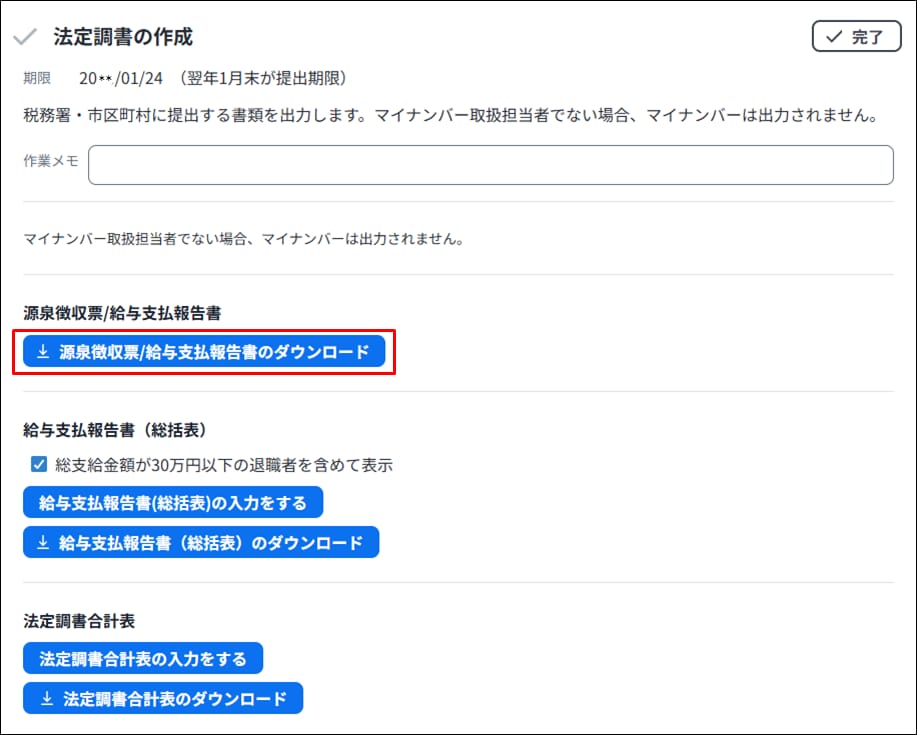
Task: Open 法定調書合計表の入力をする
Action: click(x=142, y=658)
